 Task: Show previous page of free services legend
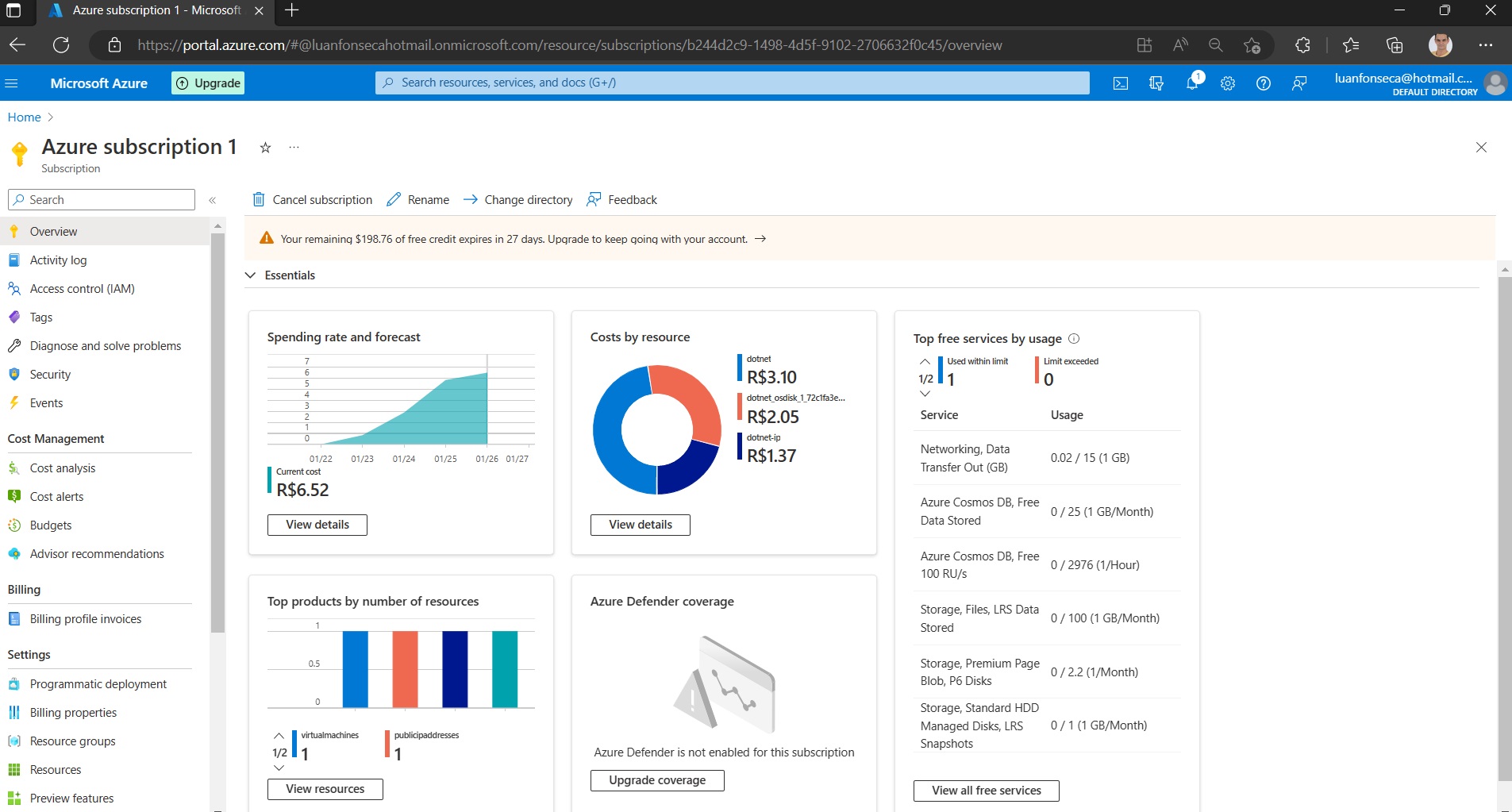[925, 362]
